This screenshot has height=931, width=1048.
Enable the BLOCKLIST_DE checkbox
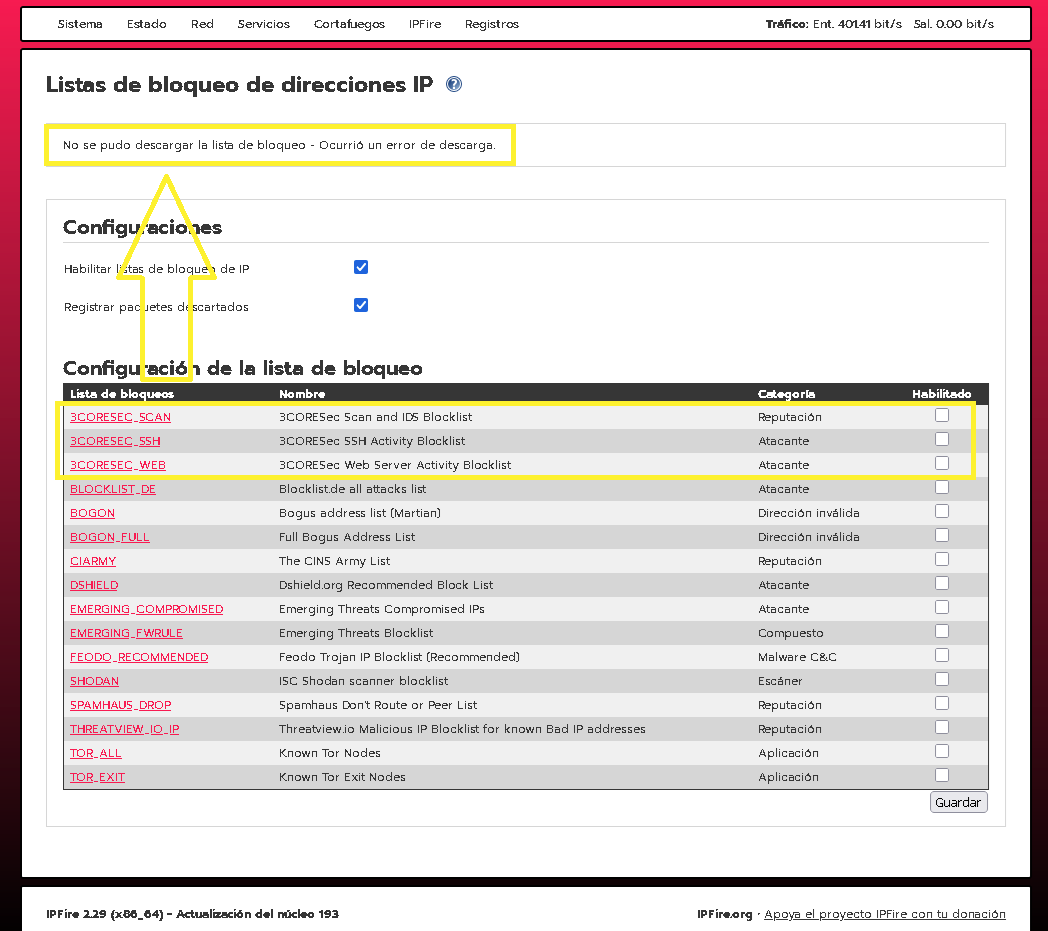tap(942, 488)
